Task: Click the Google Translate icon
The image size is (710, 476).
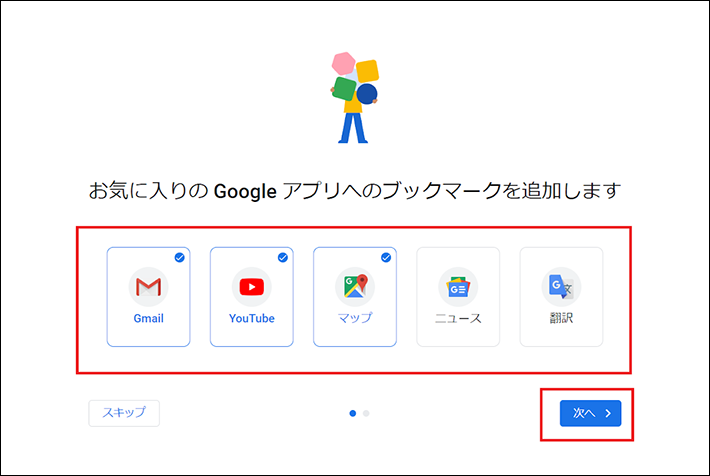Action: pos(561,287)
